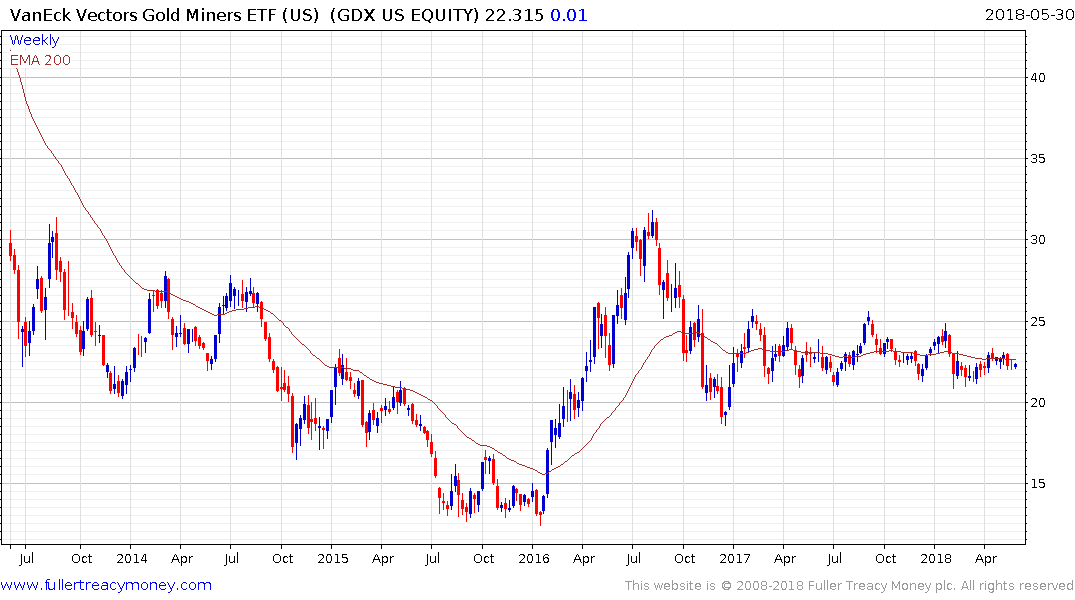Click the '2018' time axis label
This screenshot has height=600, width=1075.
click(936, 558)
